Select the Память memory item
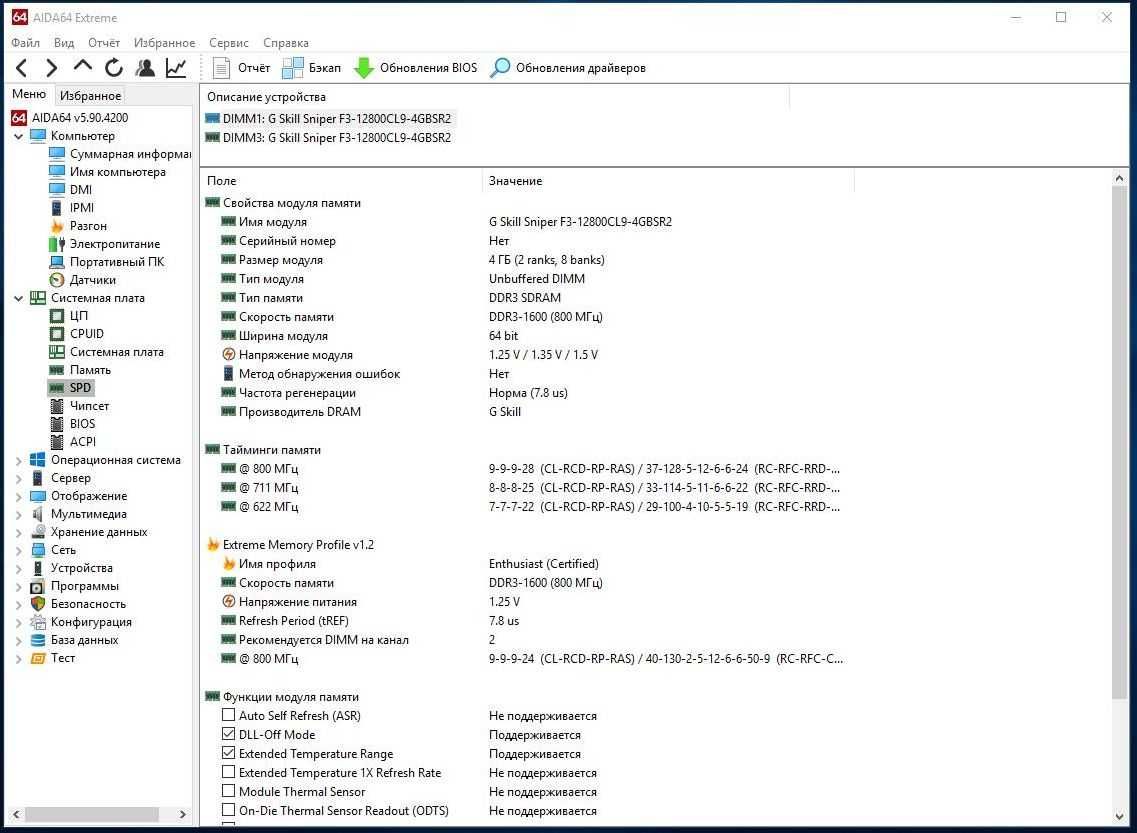Screen dimensions: 1137x833 90,370
